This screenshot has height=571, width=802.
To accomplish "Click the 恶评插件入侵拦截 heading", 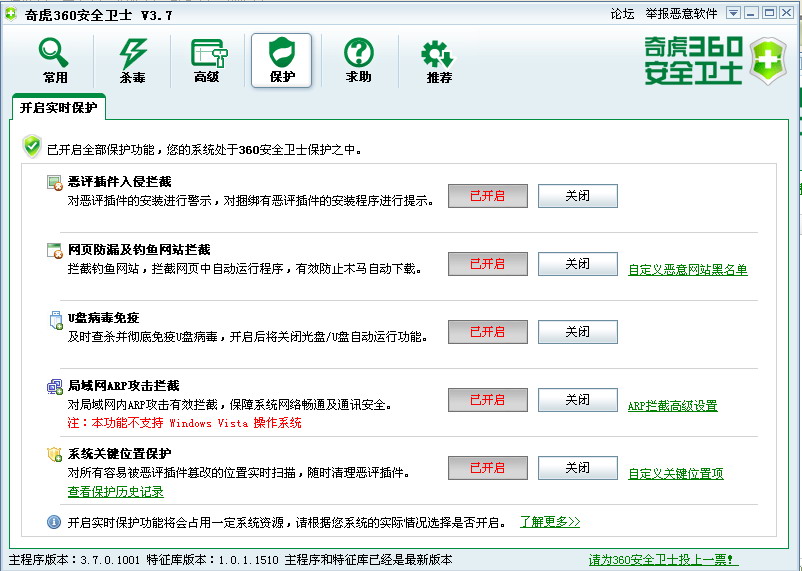I will pos(120,182).
